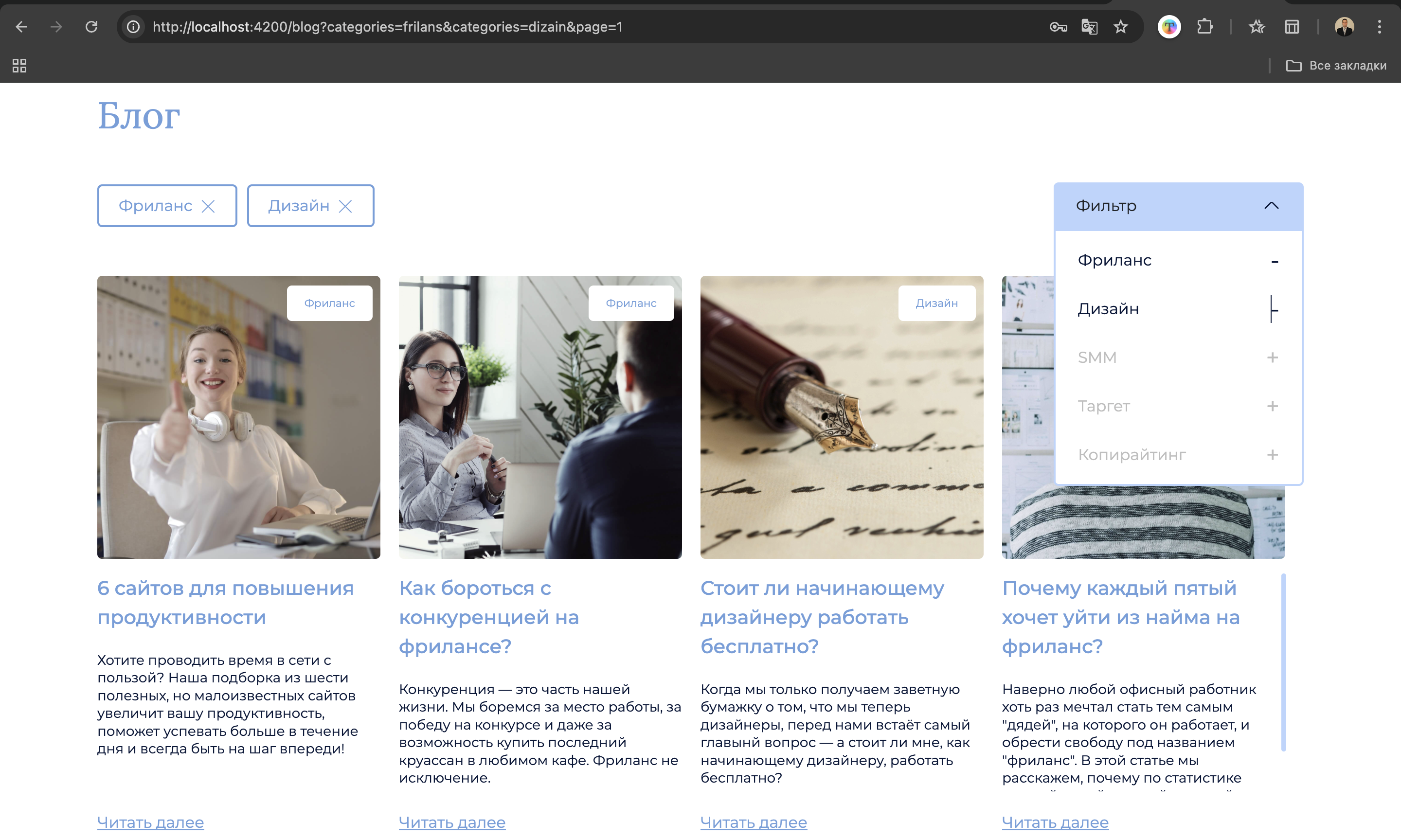Image resolution: width=1401 pixels, height=840 pixels.
Task: Add Копирайтинг category in the filter
Action: click(x=1178, y=455)
